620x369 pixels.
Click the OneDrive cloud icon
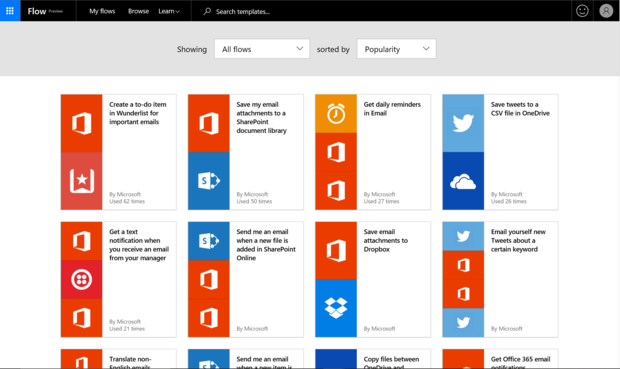(463, 181)
